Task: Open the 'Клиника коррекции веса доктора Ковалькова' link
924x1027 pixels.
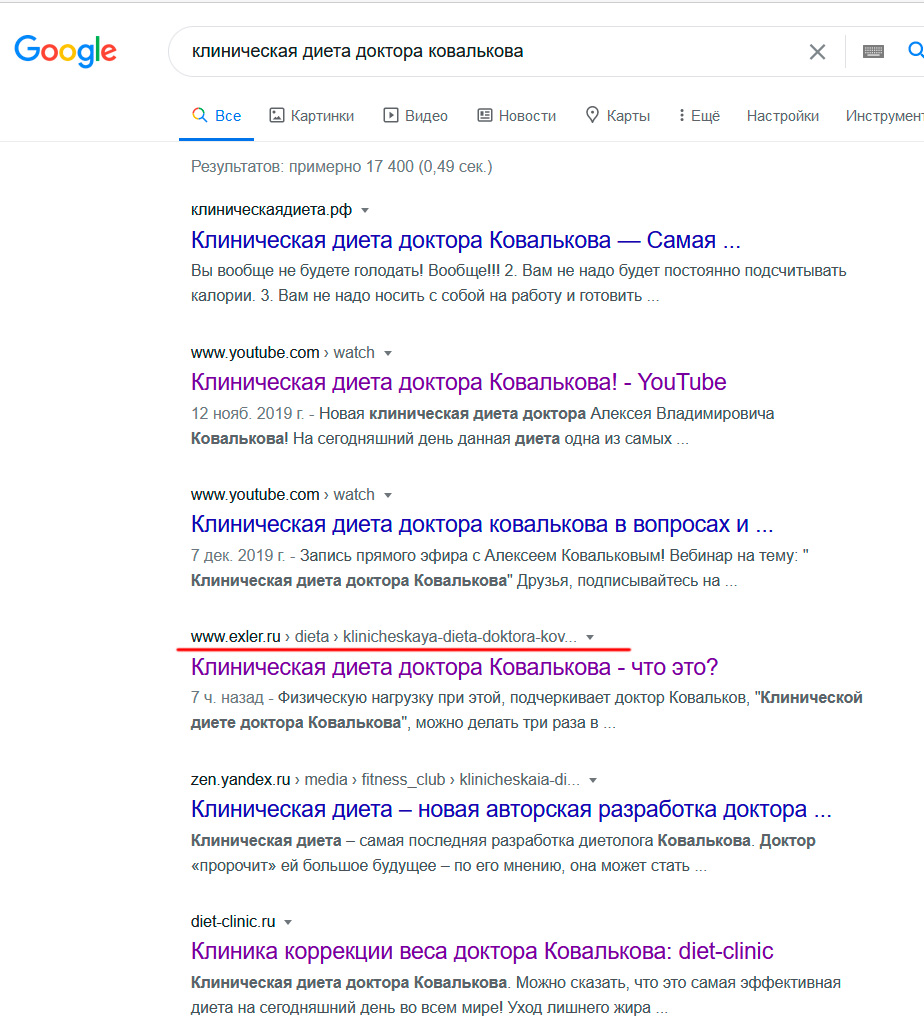Action: tap(481, 951)
